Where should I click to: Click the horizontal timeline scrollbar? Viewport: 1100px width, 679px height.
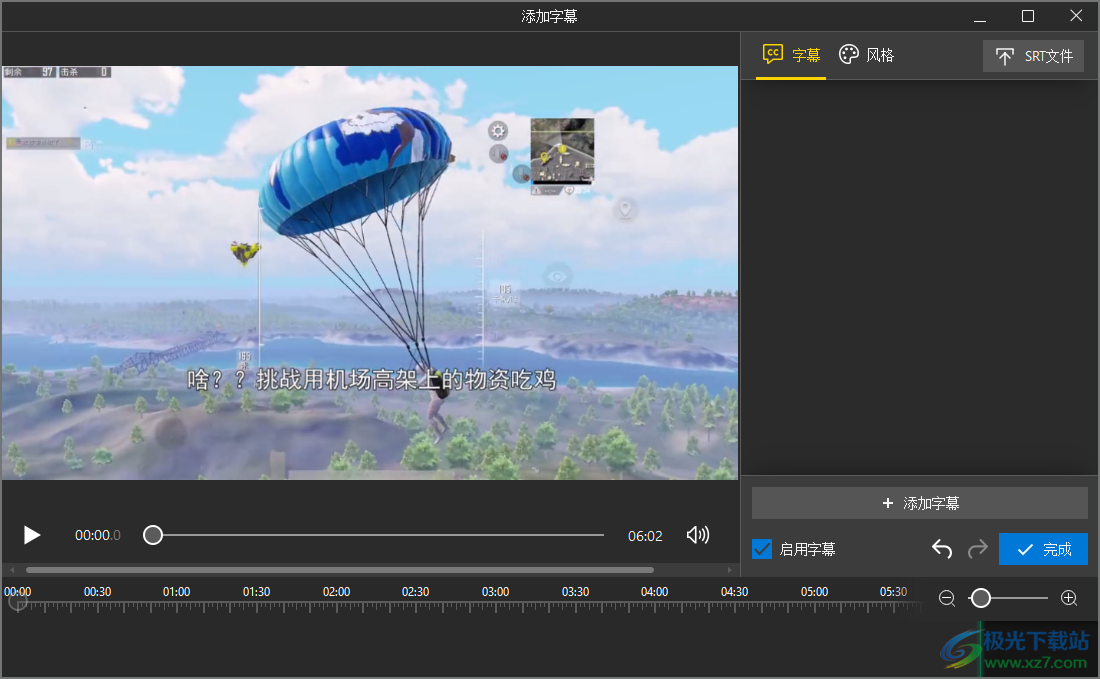[x=340, y=570]
